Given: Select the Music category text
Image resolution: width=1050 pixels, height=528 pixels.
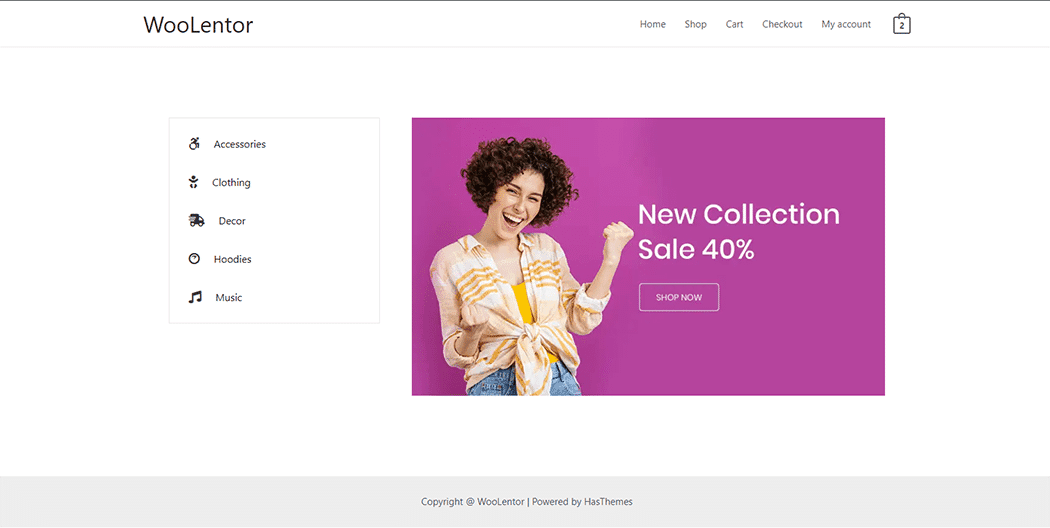Looking at the screenshot, I should tap(228, 297).
